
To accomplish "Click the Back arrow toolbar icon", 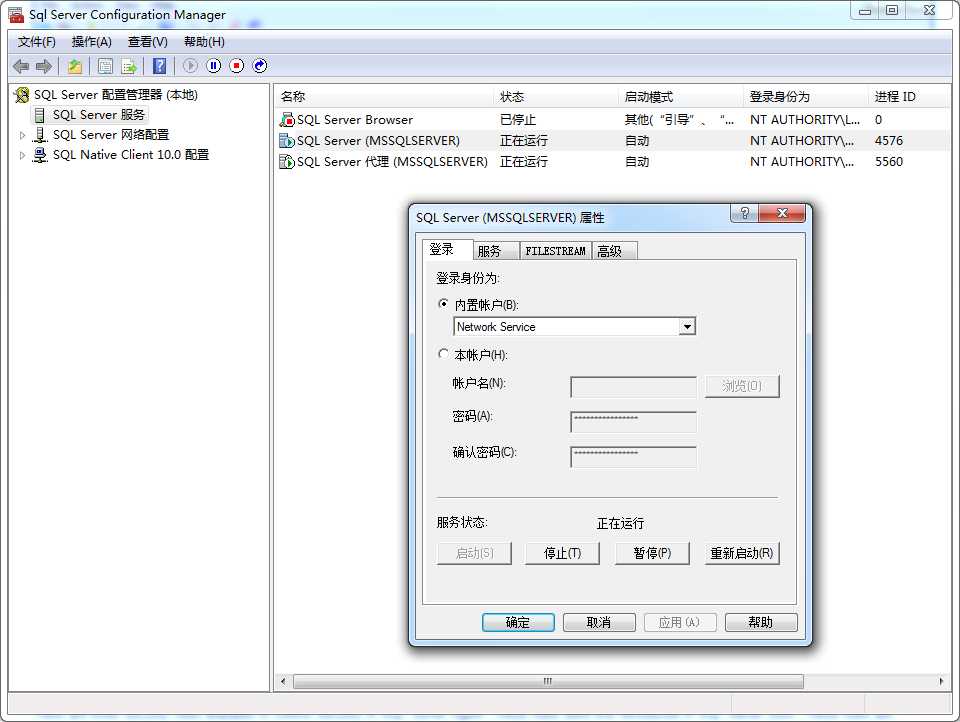I will [21, 66].
